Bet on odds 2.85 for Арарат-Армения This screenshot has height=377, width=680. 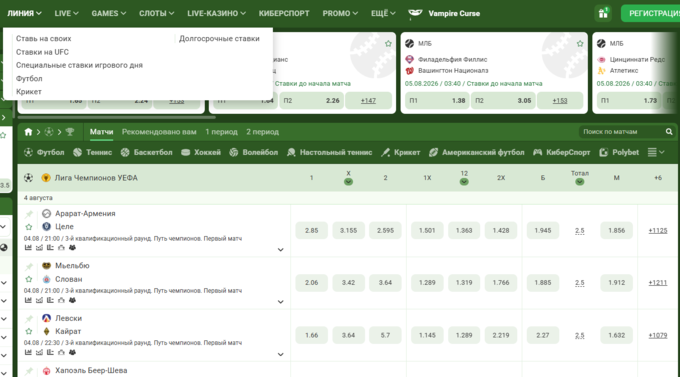tap(311, 230)
